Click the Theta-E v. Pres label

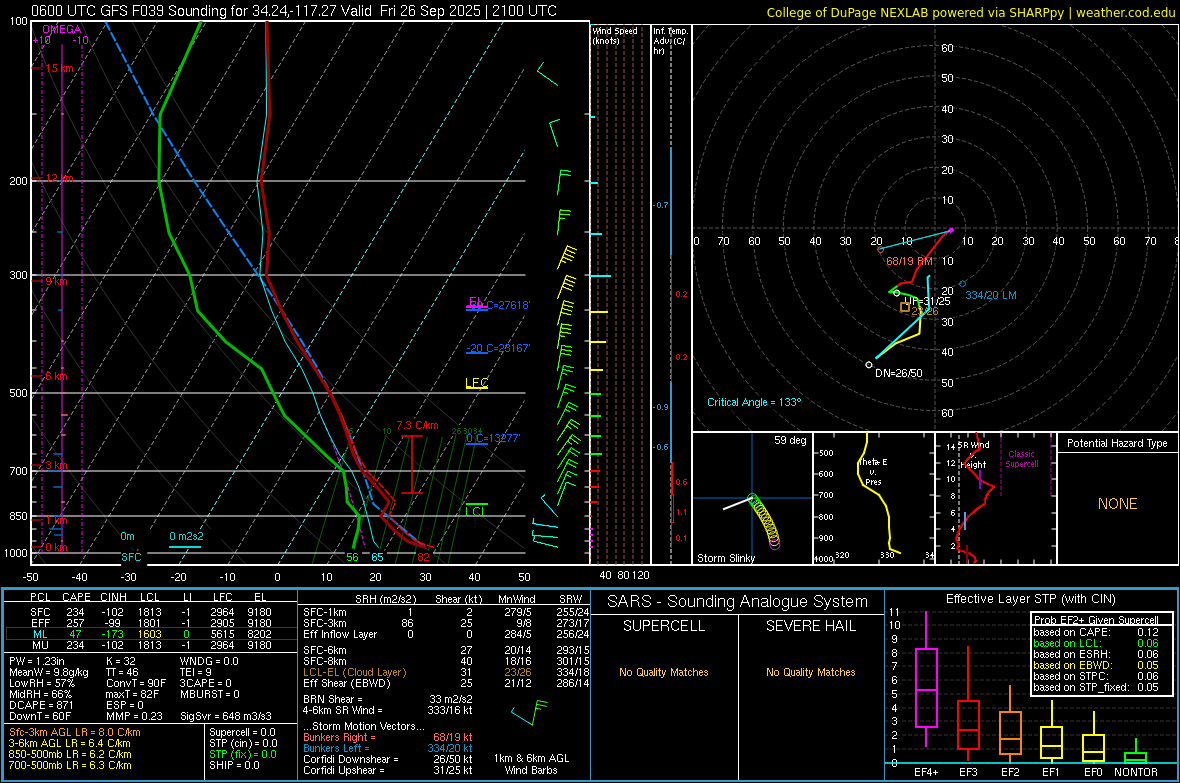click(x=873, y=471)
